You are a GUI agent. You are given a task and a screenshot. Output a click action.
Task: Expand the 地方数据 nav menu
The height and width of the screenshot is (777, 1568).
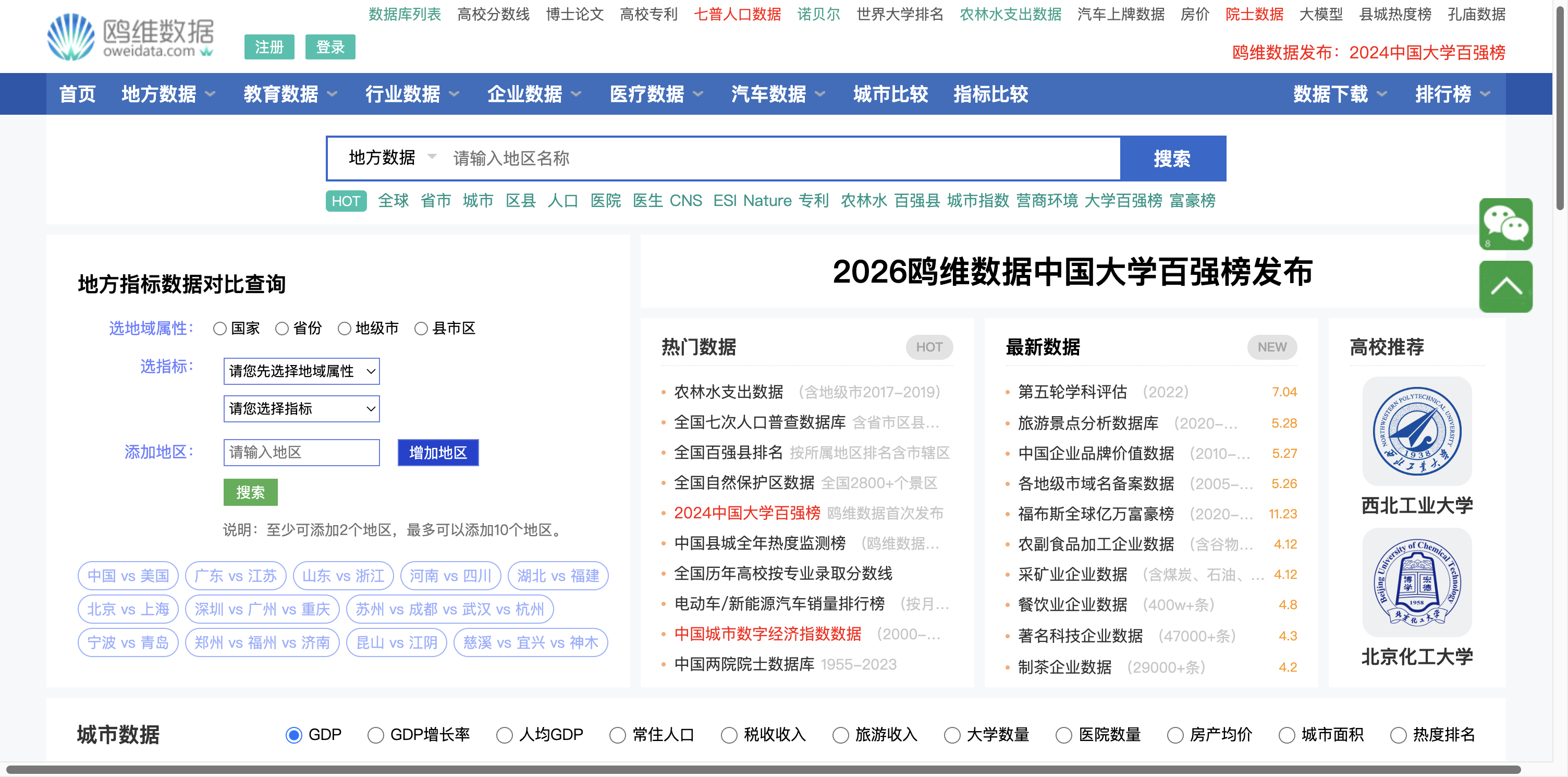[x=168, y=94]
